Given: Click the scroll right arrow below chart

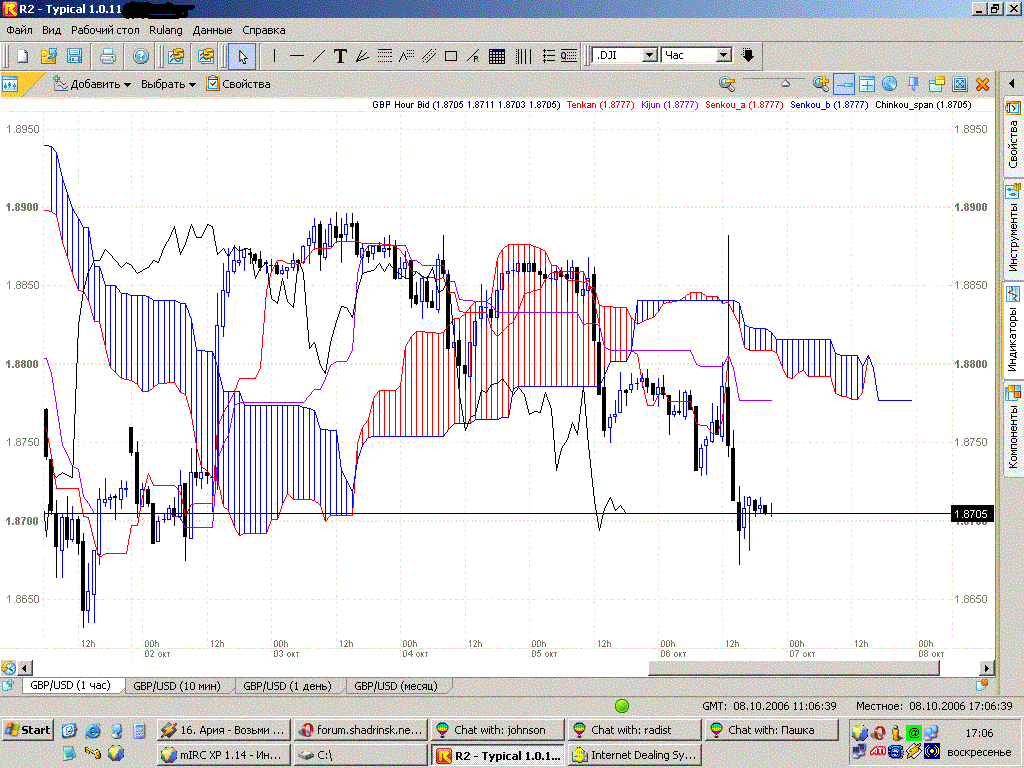Looking at the screenshot, I should click(x=987, y=667).
